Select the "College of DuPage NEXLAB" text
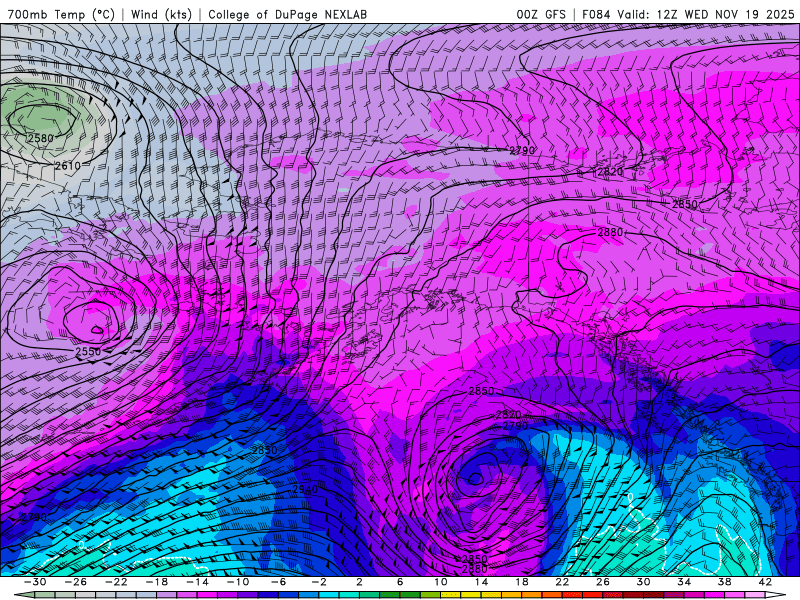The image size is (800, 600). pyautogui.click(x=287, y=14)
